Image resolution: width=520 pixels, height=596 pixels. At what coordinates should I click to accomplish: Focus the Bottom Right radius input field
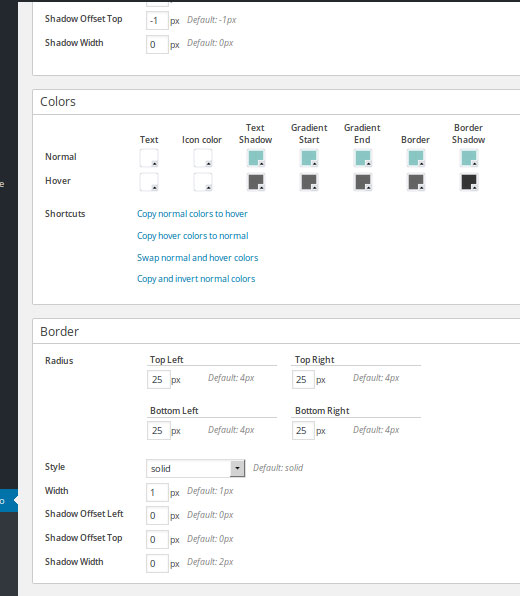303,431
